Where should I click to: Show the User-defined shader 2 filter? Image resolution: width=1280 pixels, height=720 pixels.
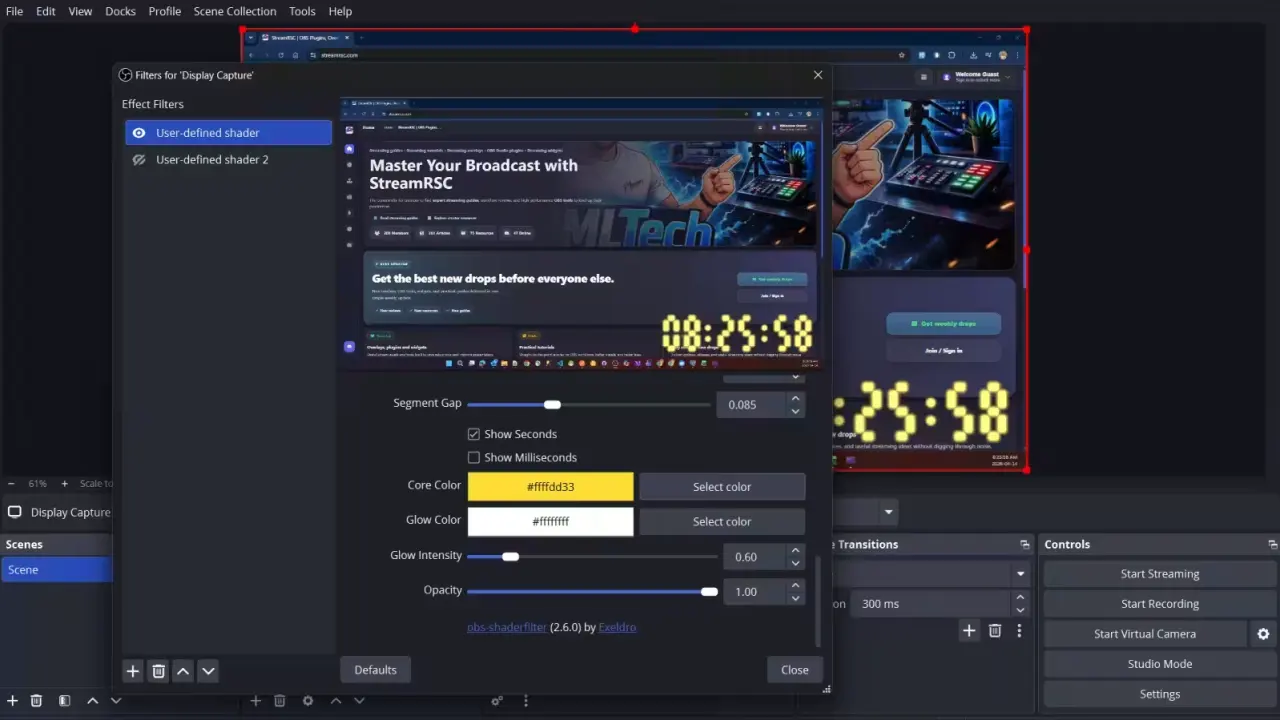(139, 160)
